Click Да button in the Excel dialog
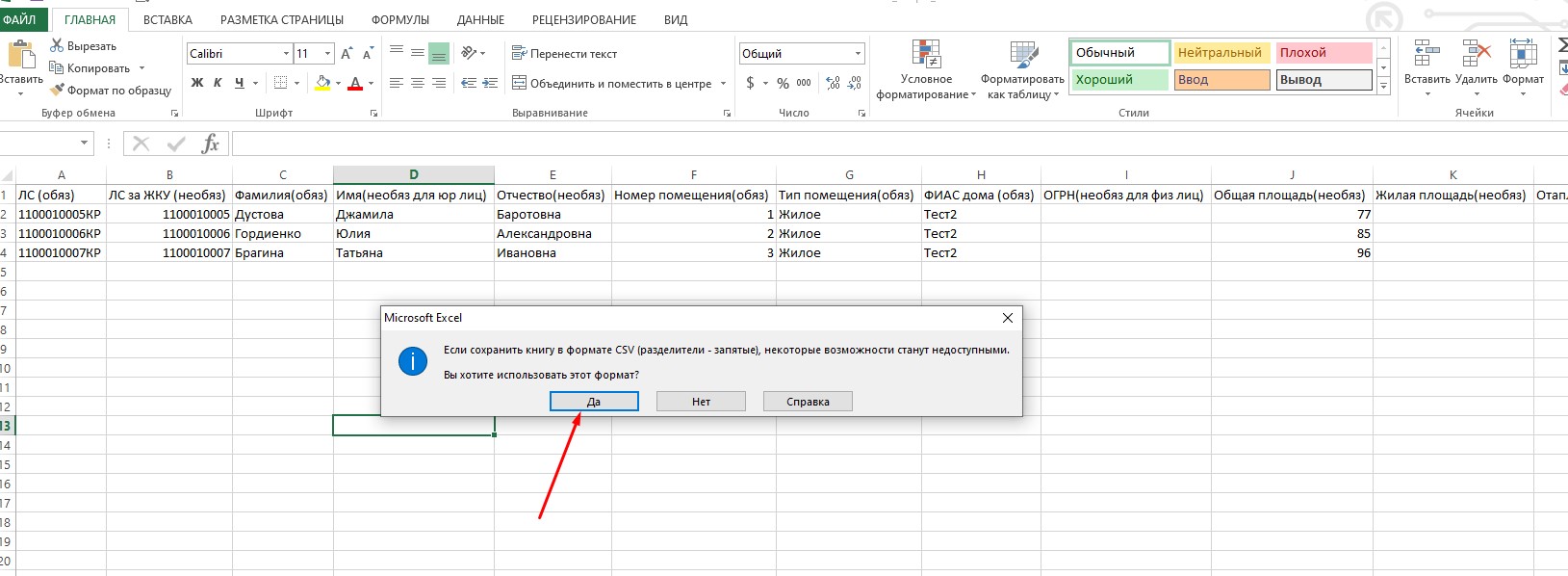Viewport: 1568px width, 576px height. click(594, 402)
